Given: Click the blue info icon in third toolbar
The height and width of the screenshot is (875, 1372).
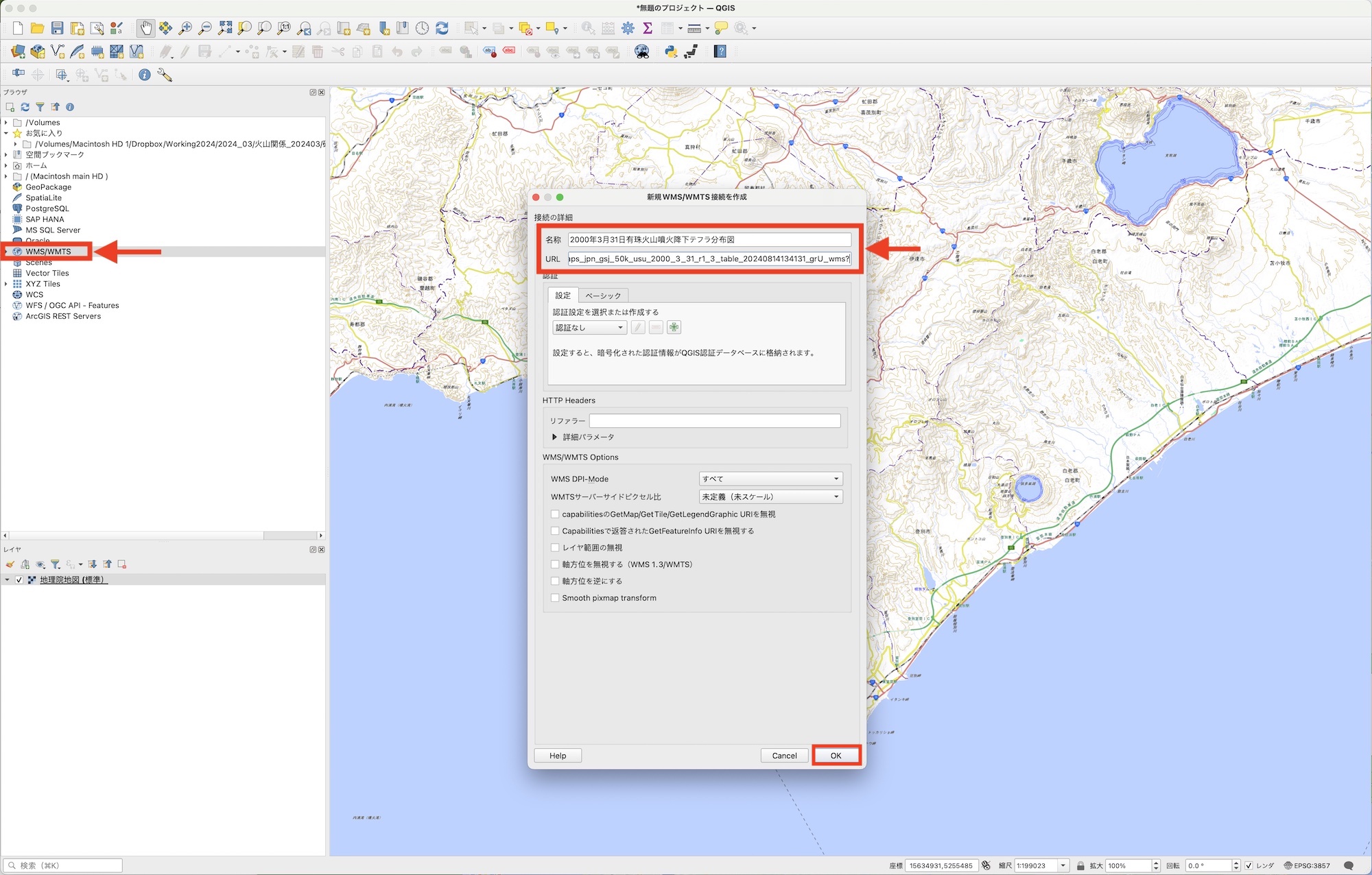Looking at the screenshot, I should pos(145,75).
